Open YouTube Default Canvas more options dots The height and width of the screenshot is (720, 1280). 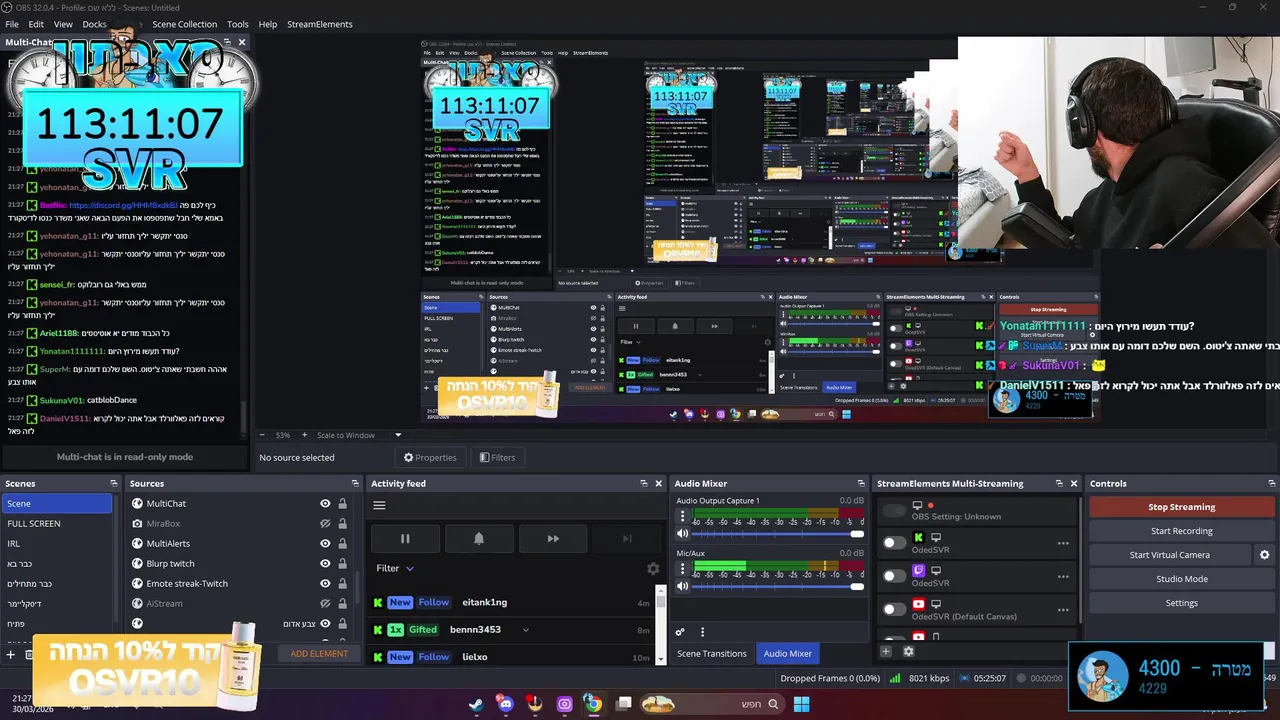1063,610
